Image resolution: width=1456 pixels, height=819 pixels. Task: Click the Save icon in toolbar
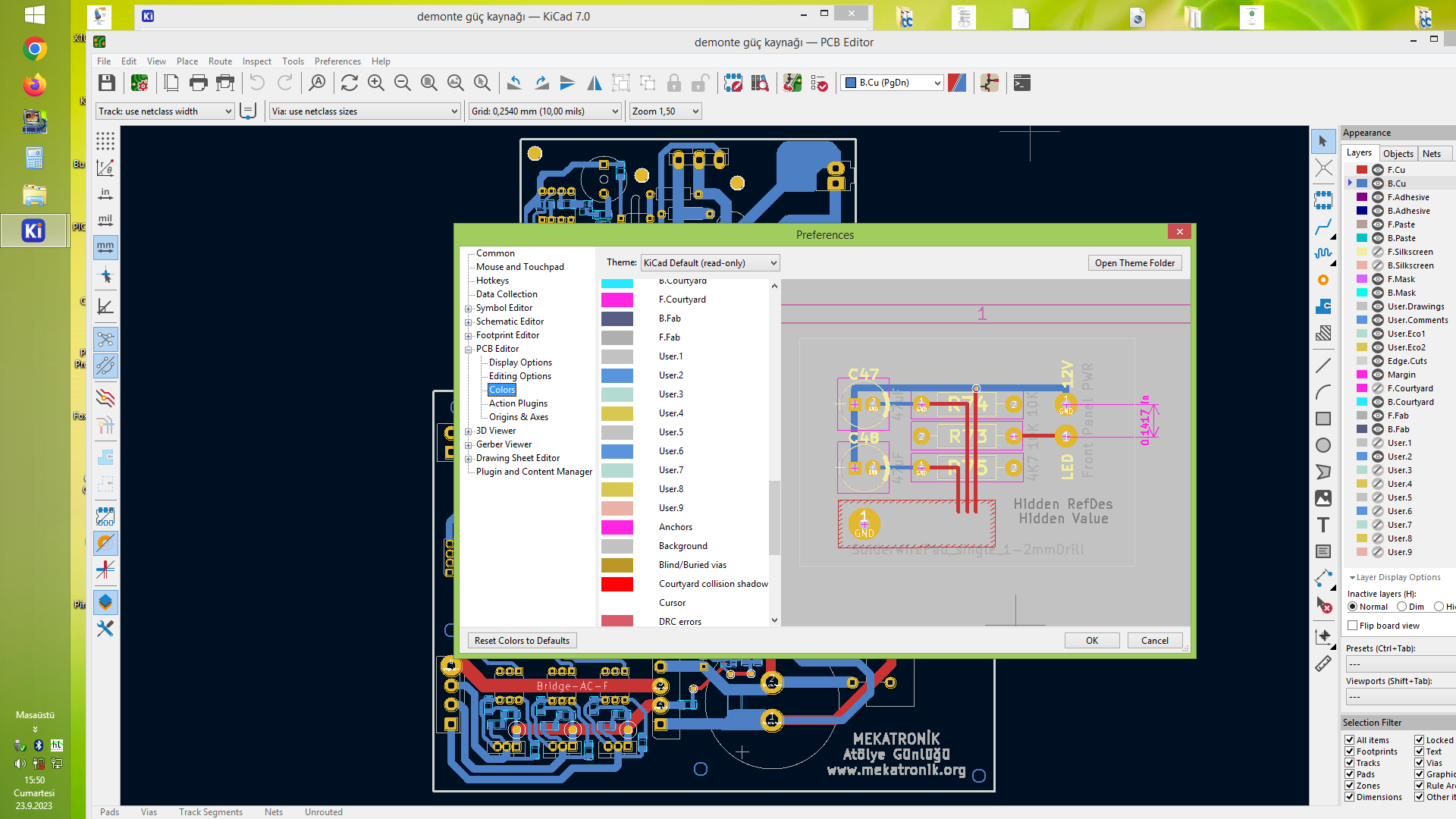[x=107, y=83]
